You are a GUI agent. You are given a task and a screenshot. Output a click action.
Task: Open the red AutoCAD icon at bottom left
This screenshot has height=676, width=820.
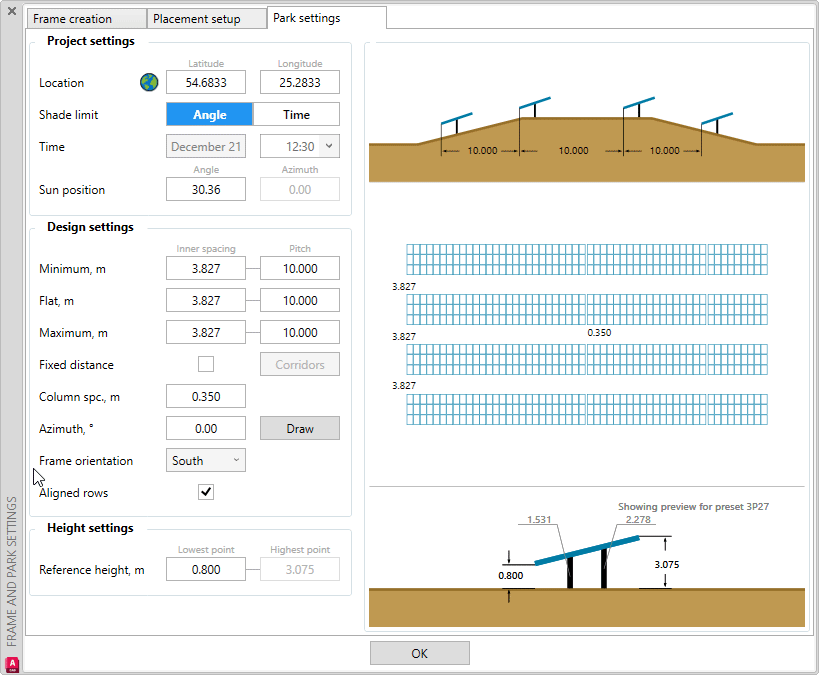(12, 663)
